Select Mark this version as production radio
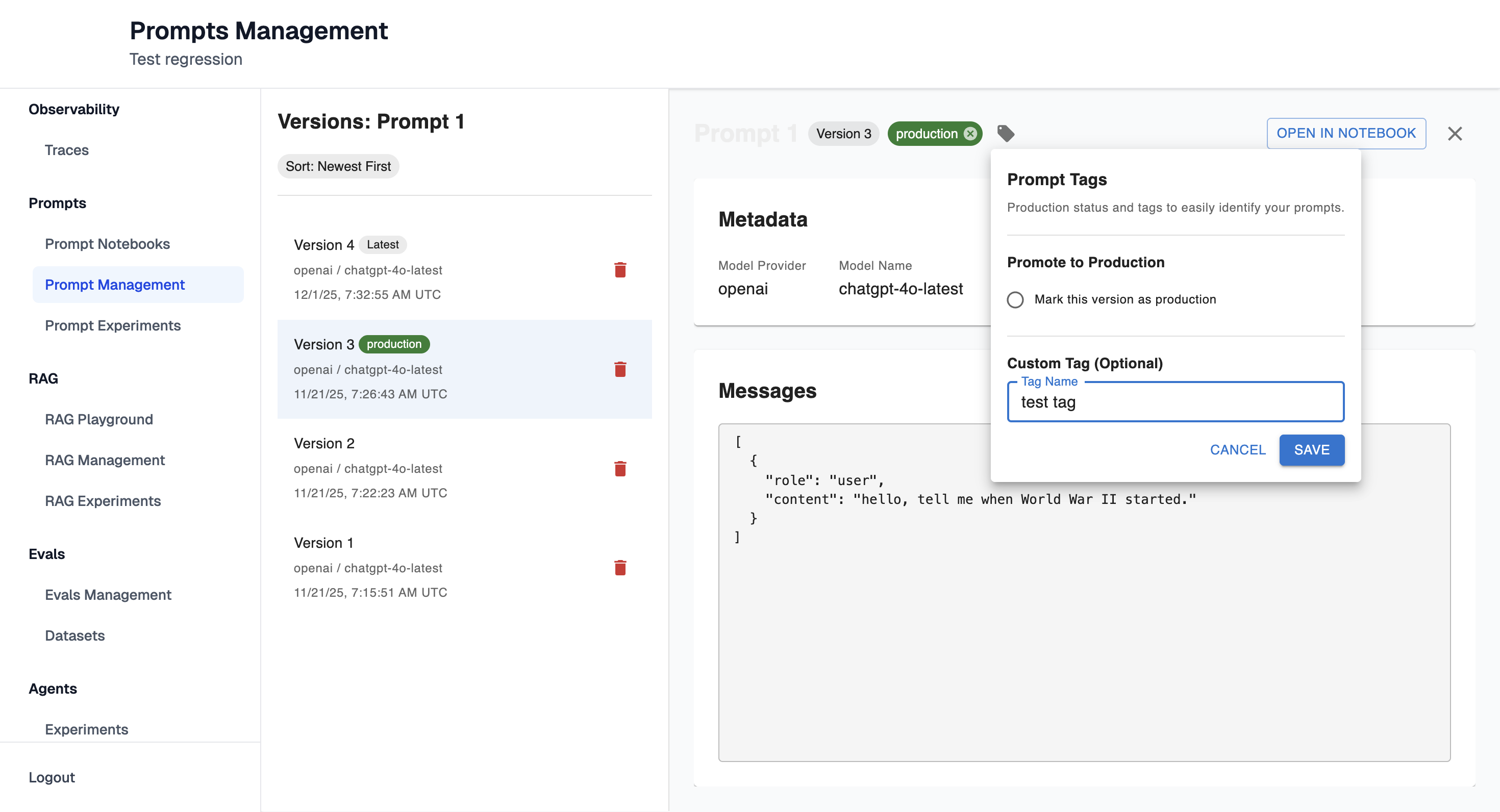Viewport: 1500px width, 812px height. tap(1015, 300)
